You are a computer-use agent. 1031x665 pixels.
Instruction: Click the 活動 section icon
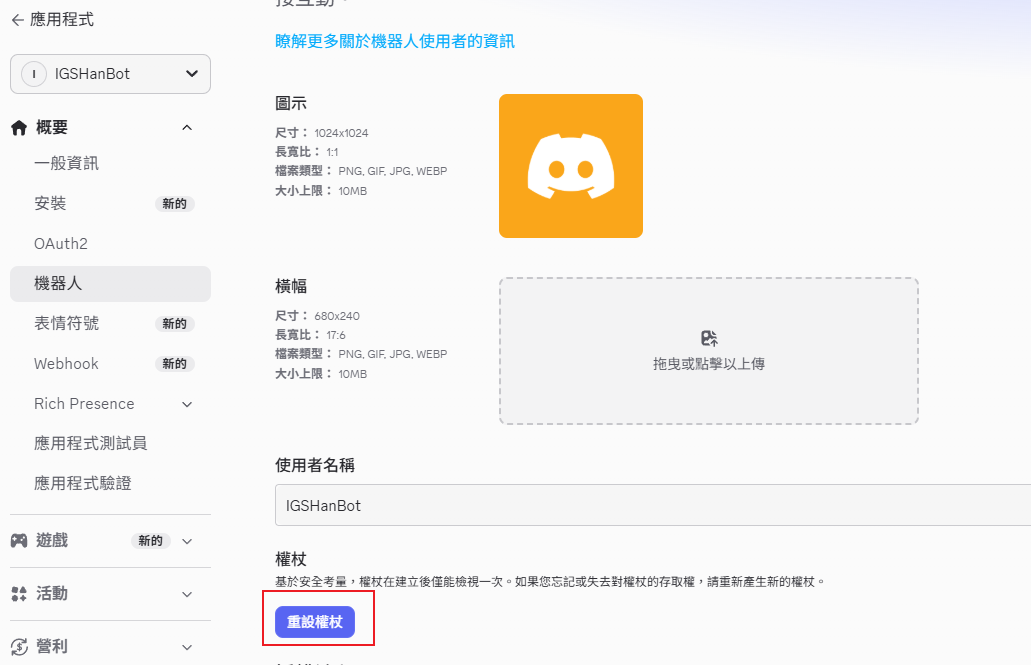pos(19,594)
